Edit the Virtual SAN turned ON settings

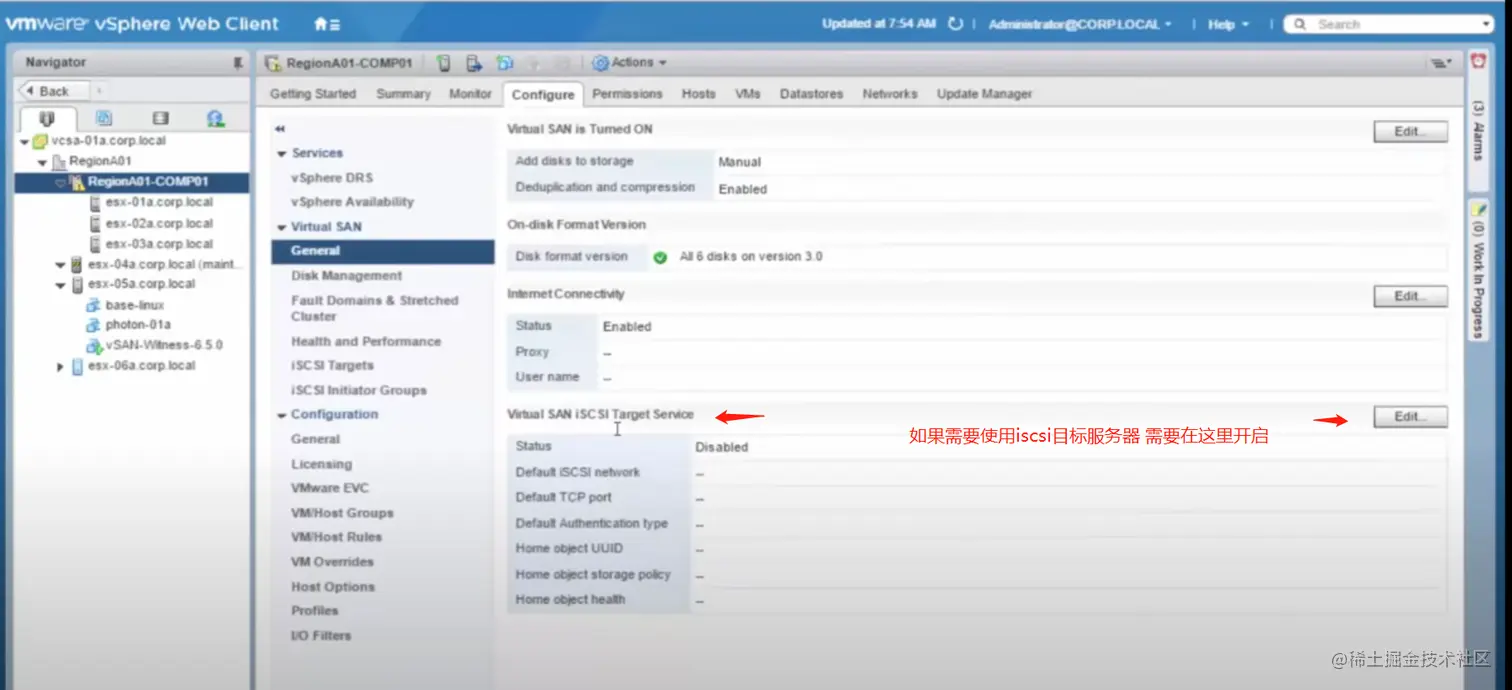pos(1410,132)
